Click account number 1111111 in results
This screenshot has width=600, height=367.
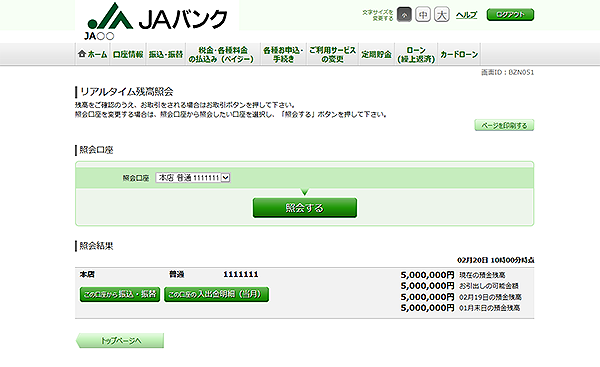pos(241,274)
